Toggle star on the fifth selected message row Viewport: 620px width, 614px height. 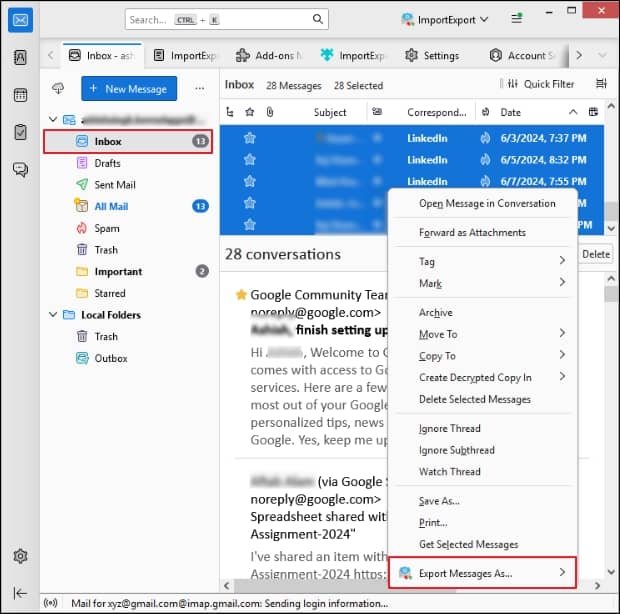[x=250, y=225]
